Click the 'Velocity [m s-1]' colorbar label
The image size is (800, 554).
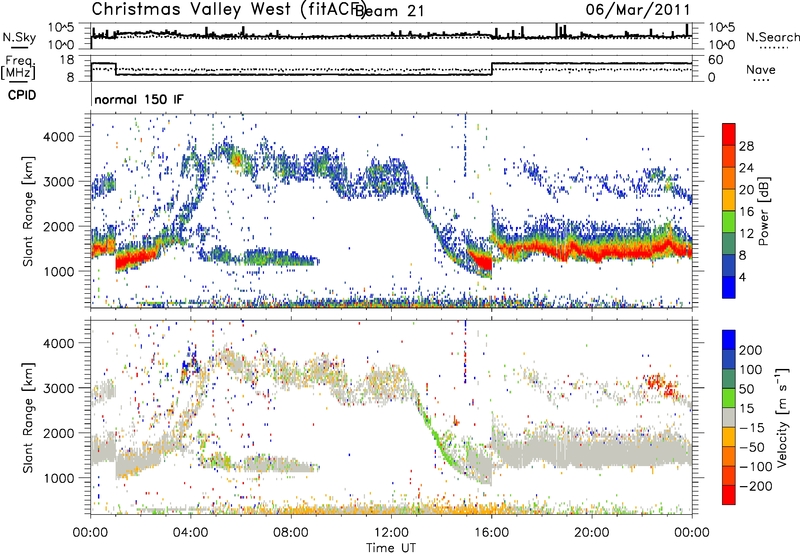(782, 417)
